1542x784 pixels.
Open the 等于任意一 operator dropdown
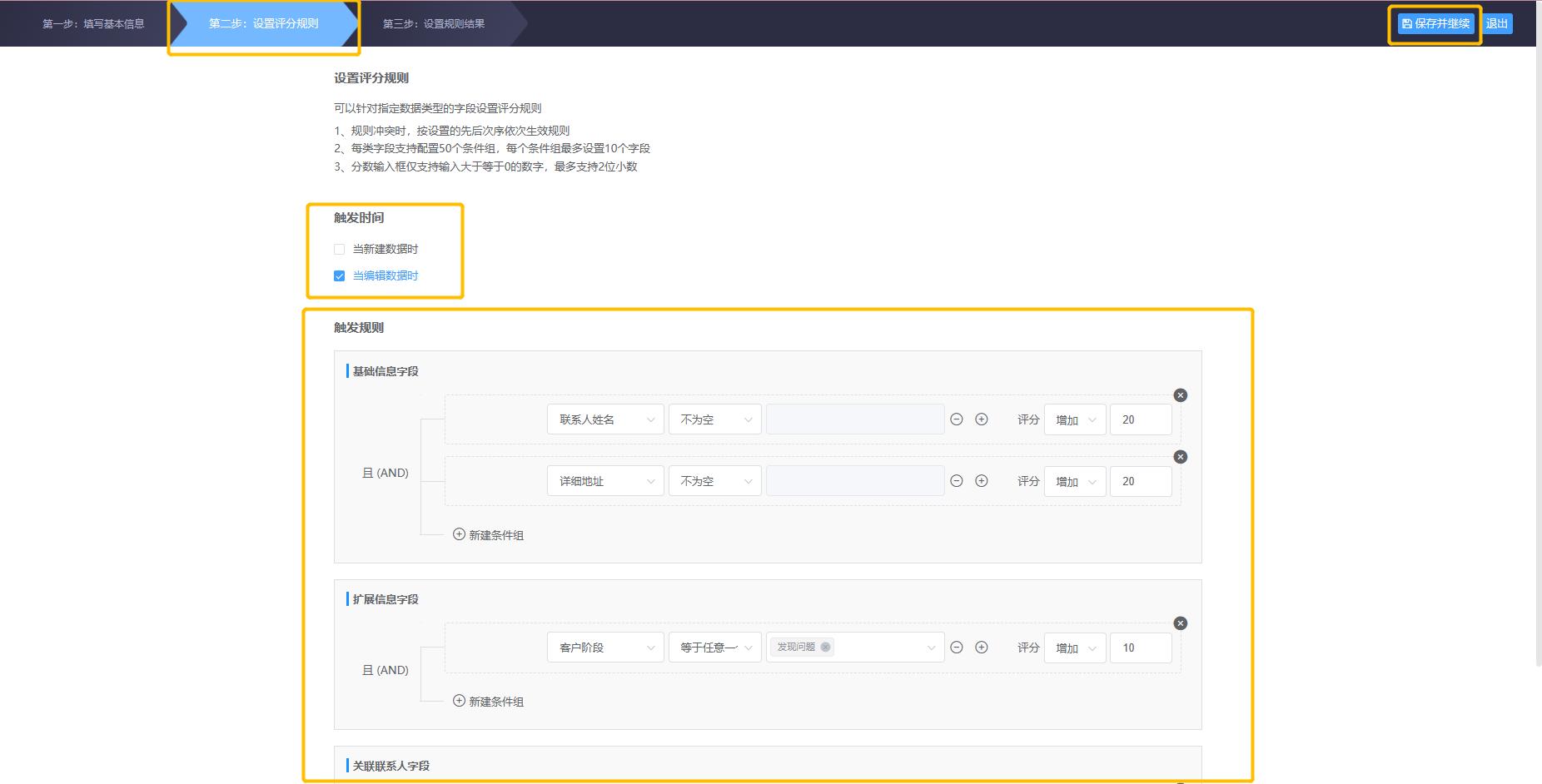point(714,648)
